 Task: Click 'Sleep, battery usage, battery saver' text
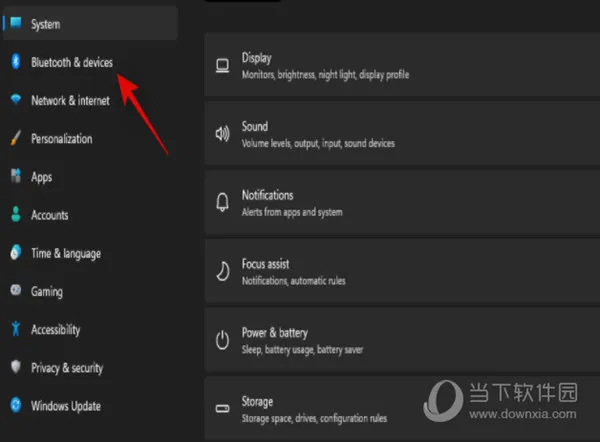(x=302, y=350)
